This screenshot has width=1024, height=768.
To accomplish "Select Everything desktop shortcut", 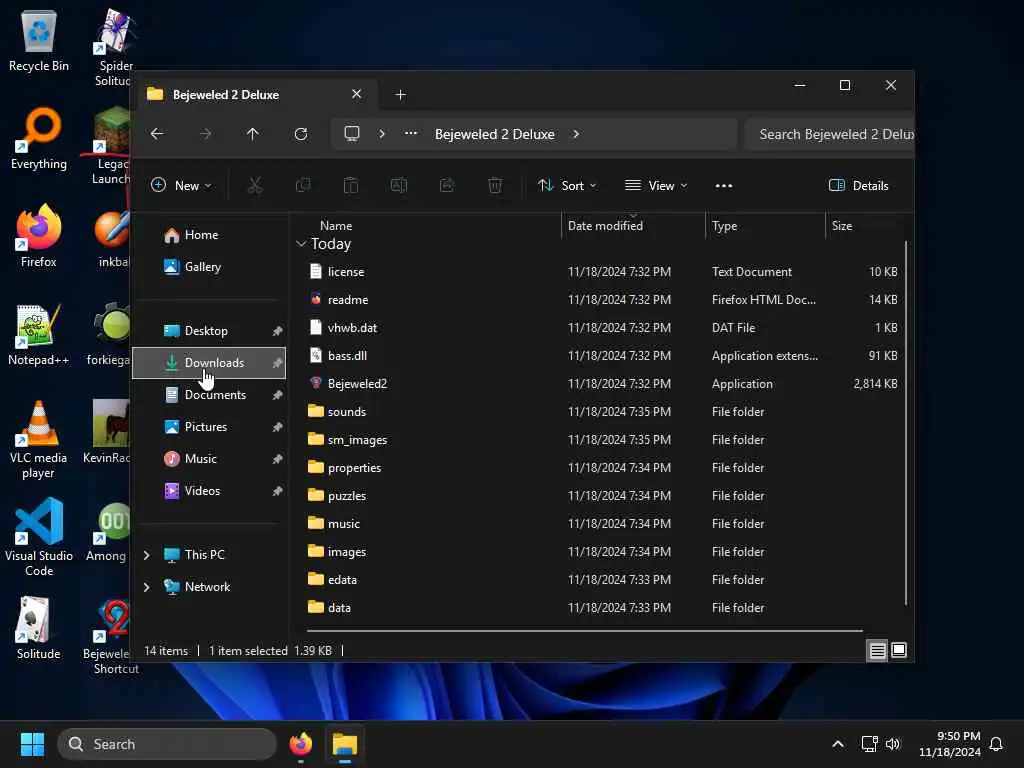I will coord(39,139).
